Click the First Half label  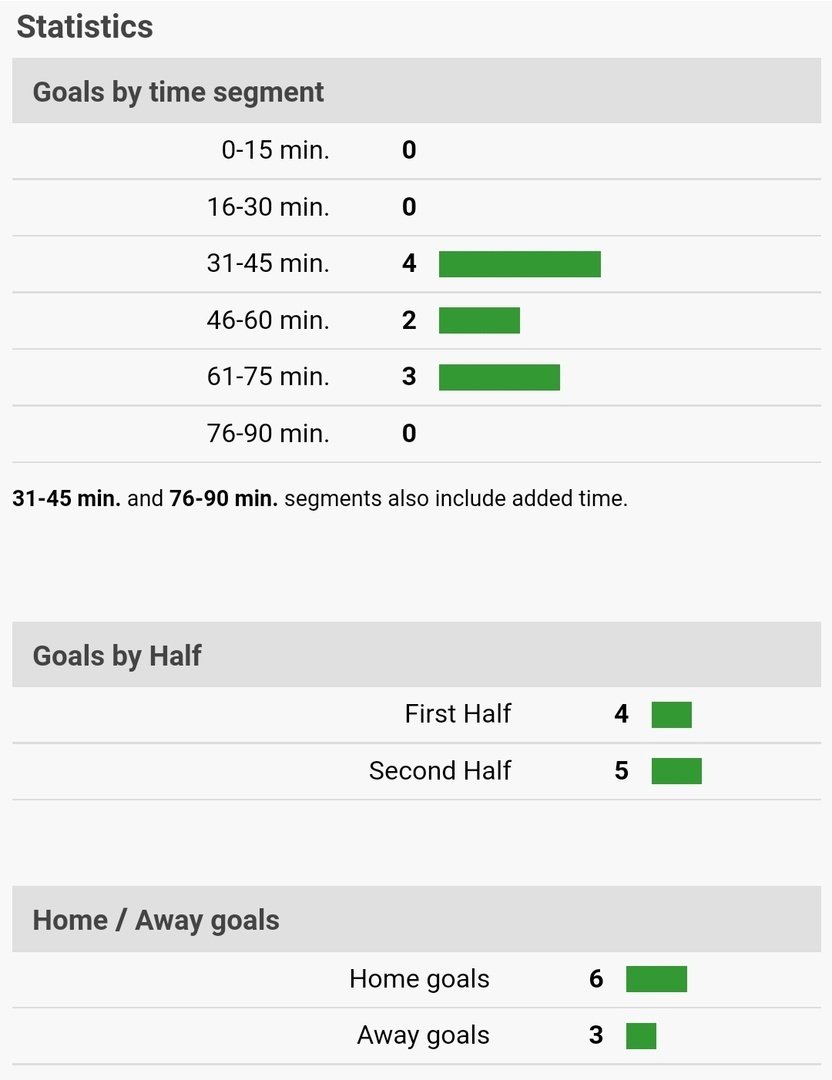[457, 714]
